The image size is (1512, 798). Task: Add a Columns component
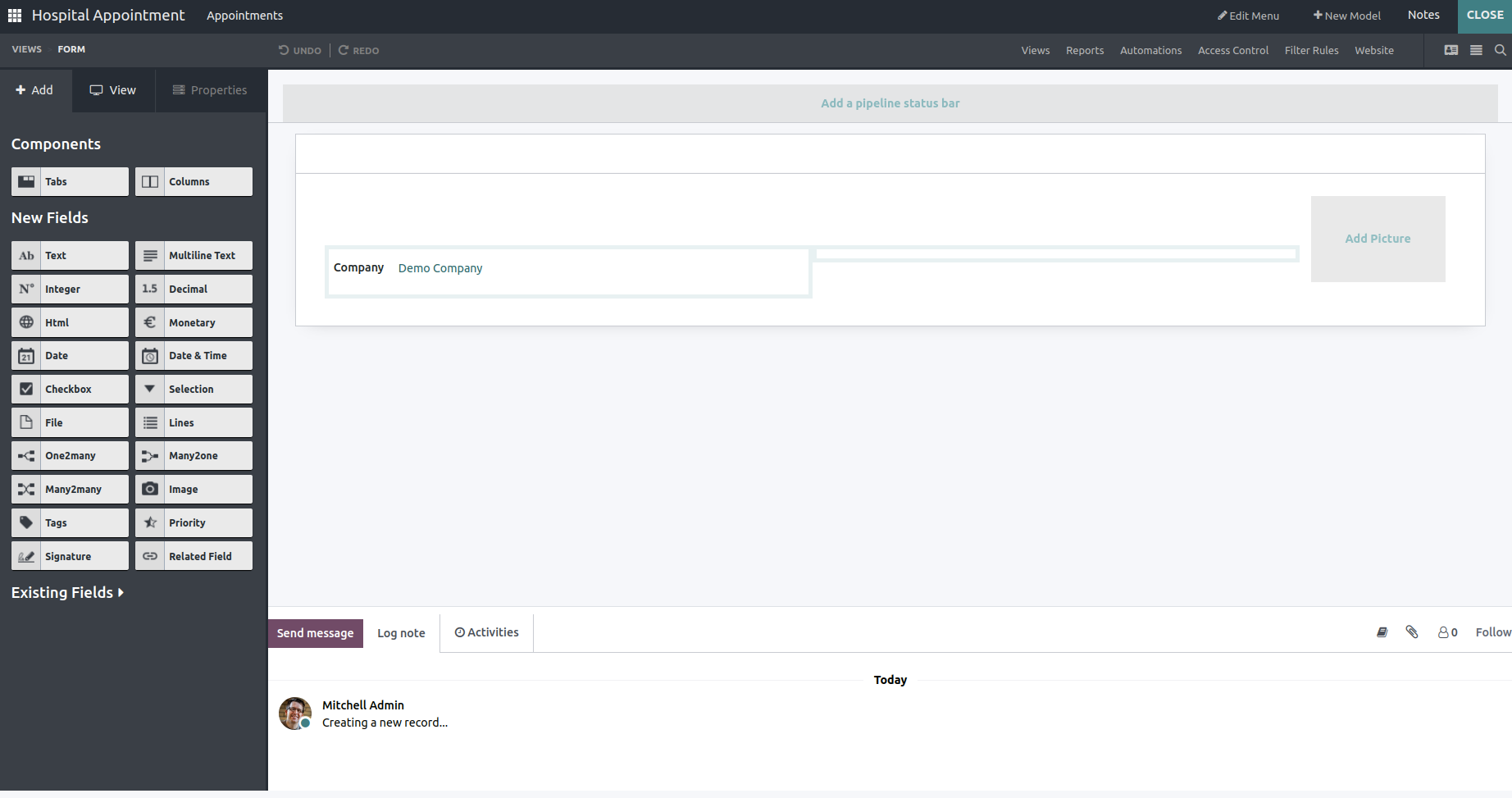[194, 182]
